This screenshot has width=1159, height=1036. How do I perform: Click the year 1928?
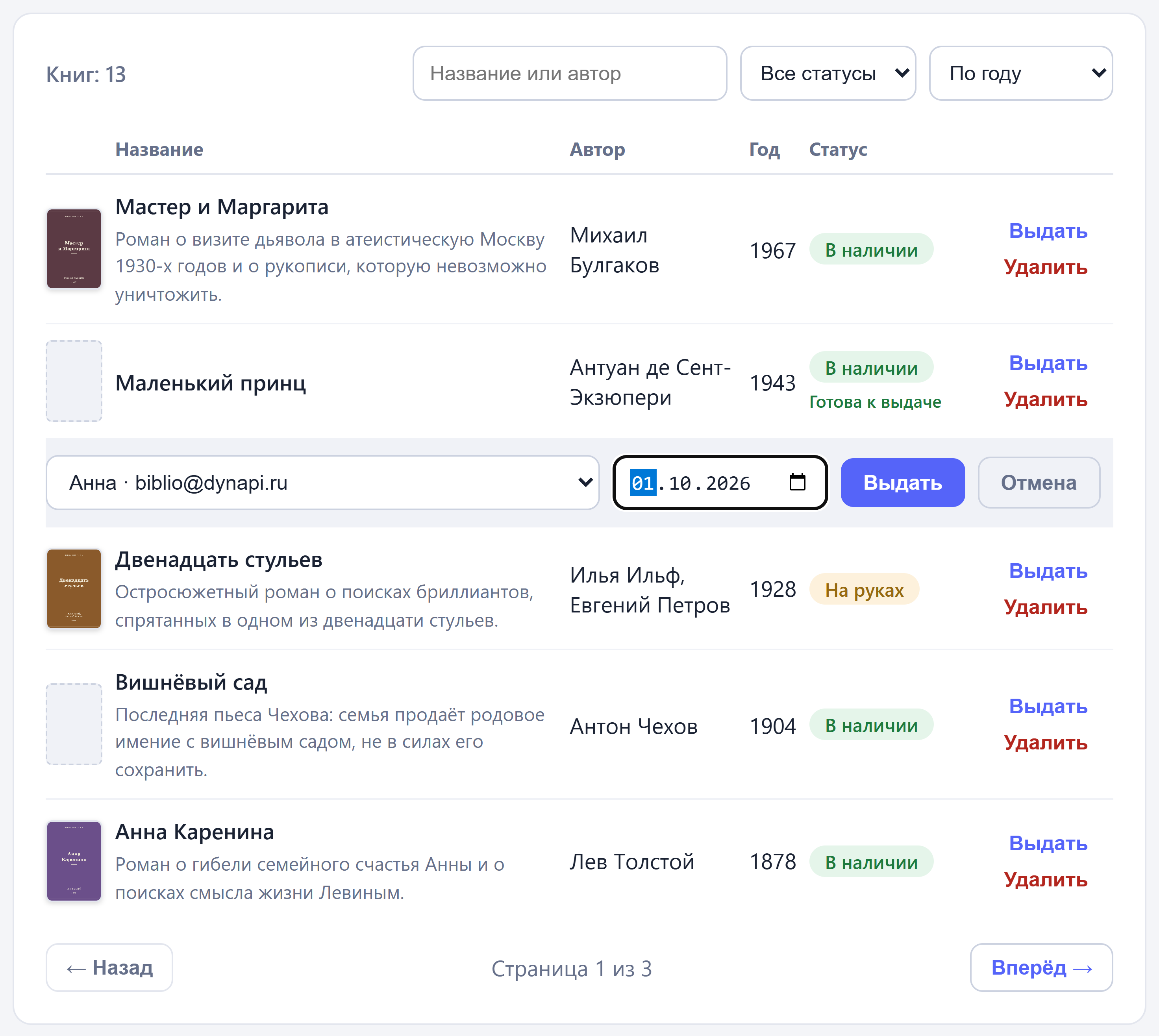click(x=772, y=589)
